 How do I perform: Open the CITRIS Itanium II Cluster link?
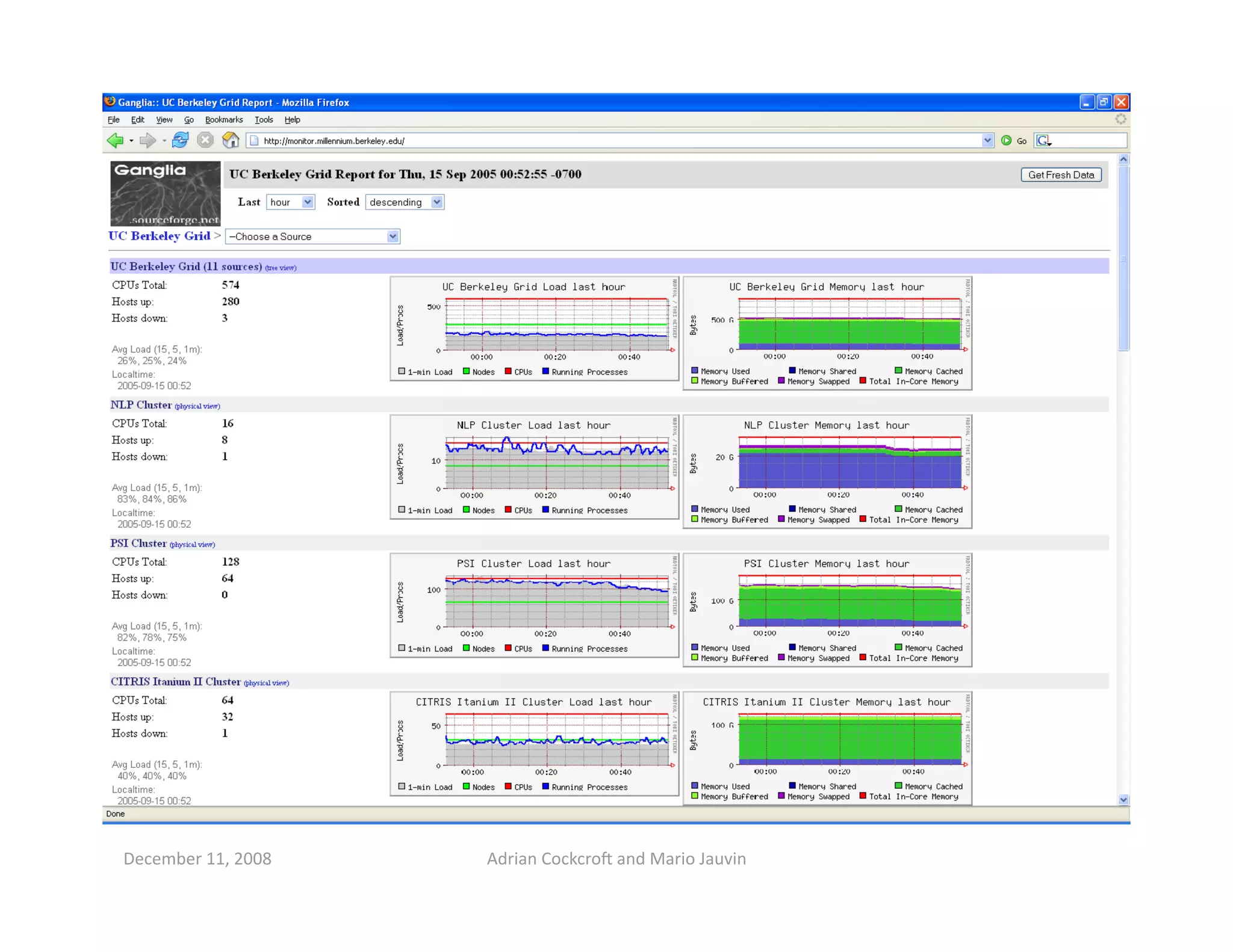pos(175,682)
